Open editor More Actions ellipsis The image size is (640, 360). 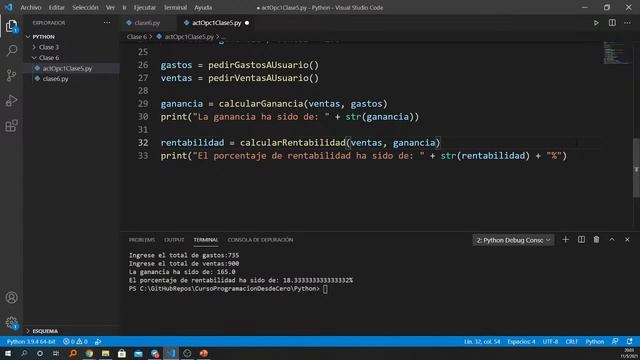coord(627,23)
